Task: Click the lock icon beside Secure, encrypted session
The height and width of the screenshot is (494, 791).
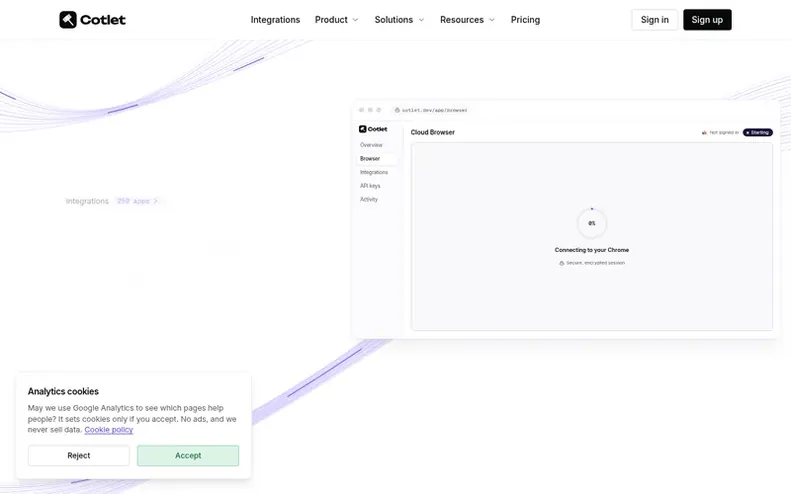Action: (x=561, y=263)
